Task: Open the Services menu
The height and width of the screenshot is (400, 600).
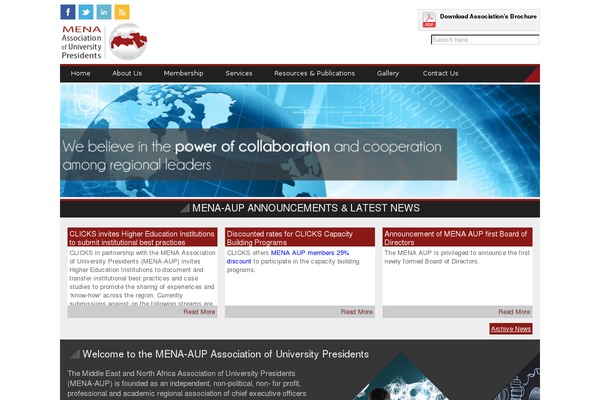Action: pos(239,73)
